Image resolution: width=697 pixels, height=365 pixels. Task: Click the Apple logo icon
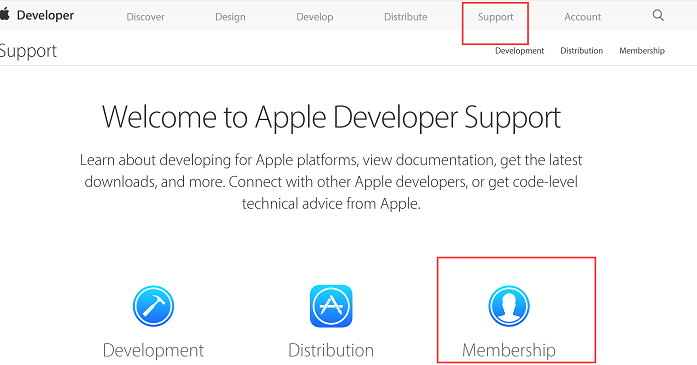click(4, 15)
